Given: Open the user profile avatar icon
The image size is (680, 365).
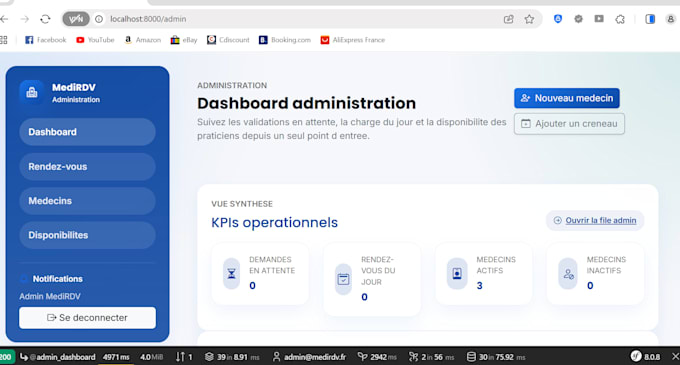Looking at the screenshot, I should click(670, 19).
